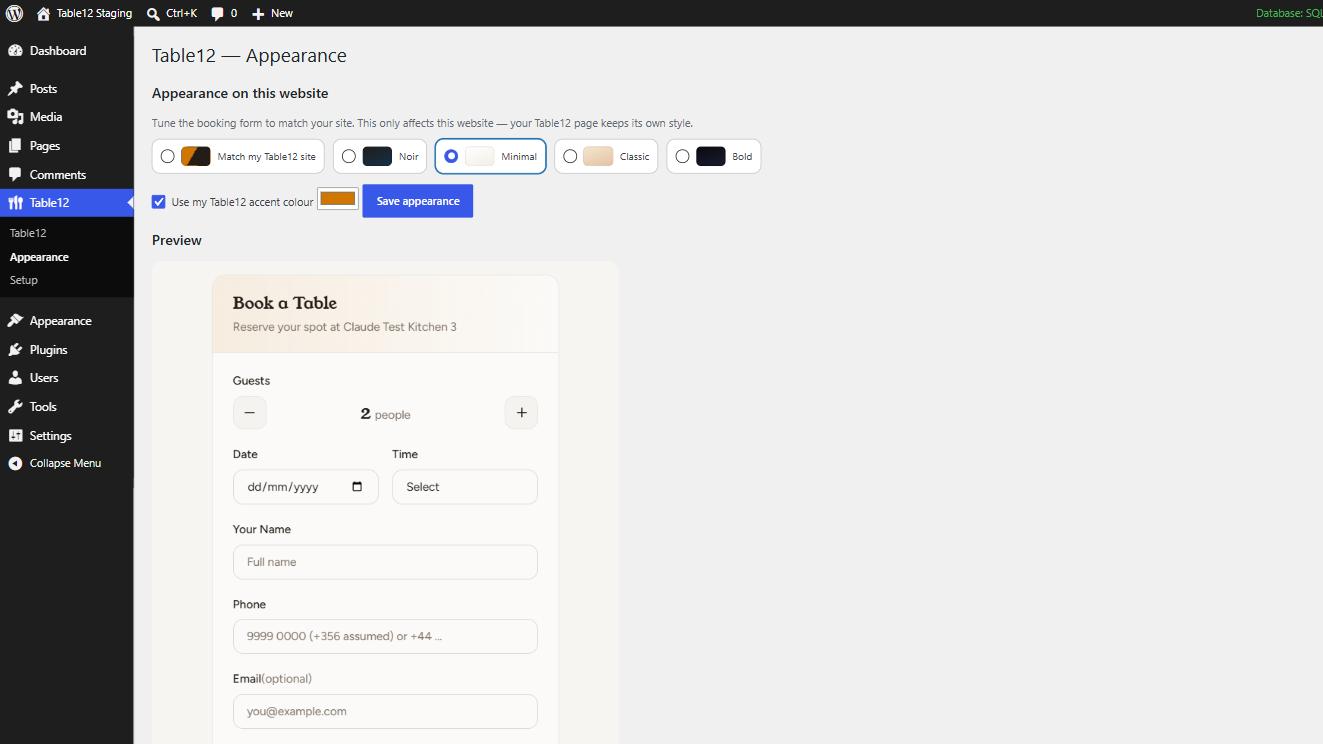Viewport: 1323px width, 744px height.
Task: Open the orange accent colour picker
Action: 338,199
